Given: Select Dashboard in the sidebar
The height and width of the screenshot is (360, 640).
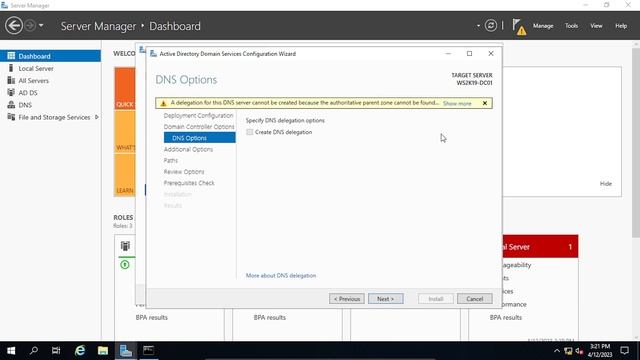Looking at the screenshot, I should (x=50, y=56).
